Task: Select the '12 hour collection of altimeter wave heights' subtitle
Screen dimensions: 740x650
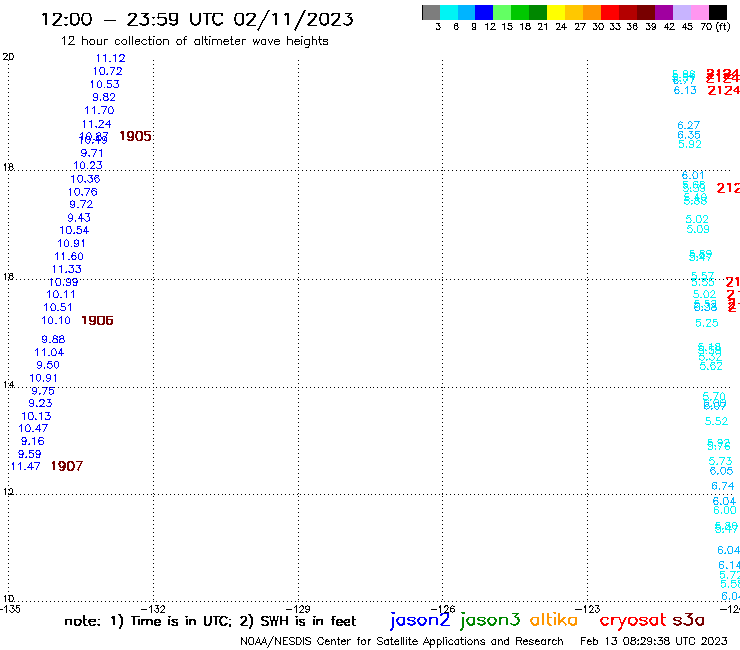Action: tap(194, 41)
